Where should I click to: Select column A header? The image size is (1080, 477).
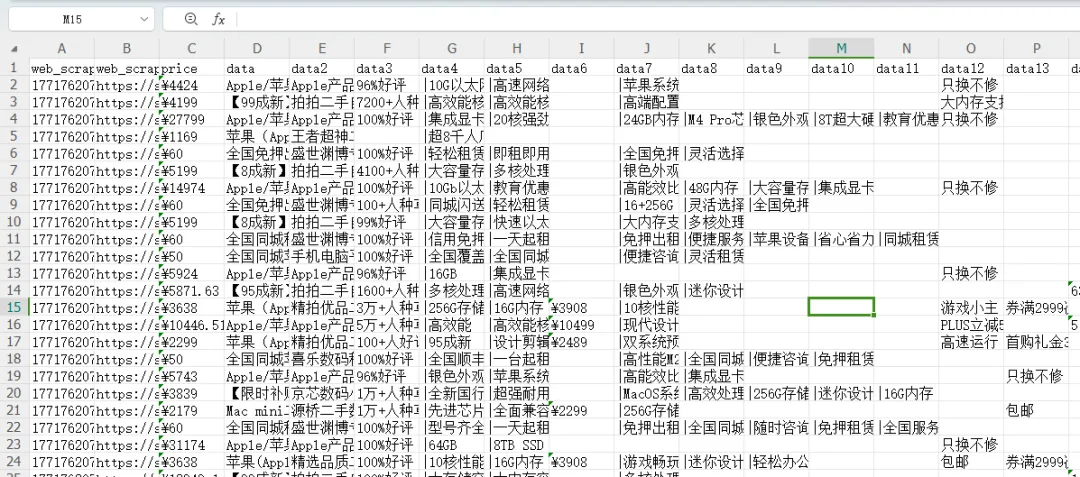(x=62, y=48)
